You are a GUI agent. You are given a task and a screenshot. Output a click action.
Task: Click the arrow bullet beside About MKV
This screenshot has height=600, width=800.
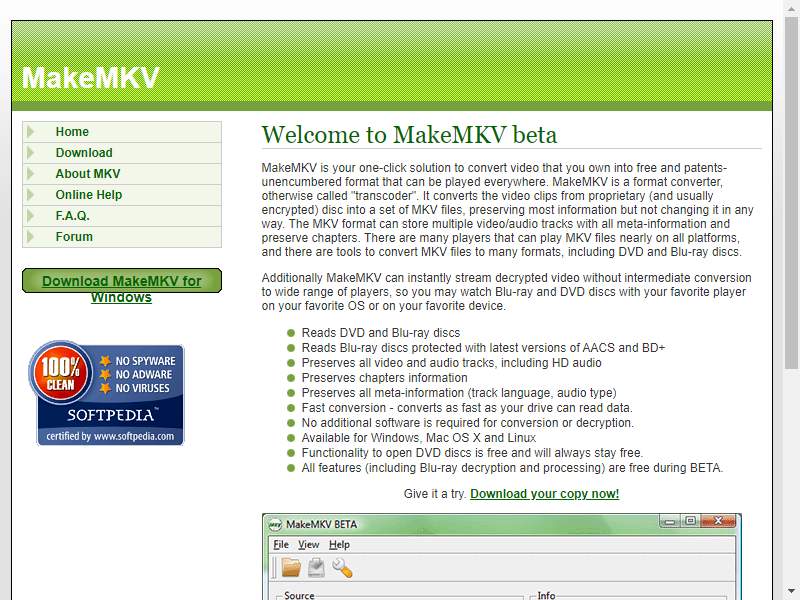click(31, 173)
